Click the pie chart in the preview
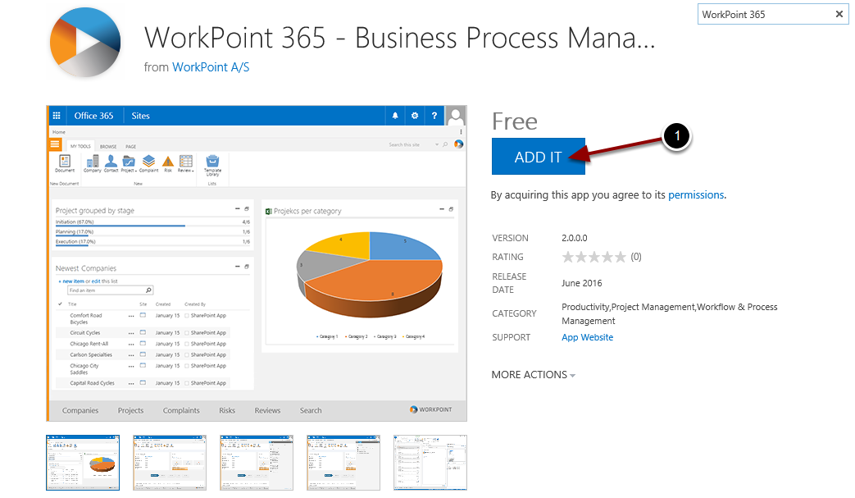The width and height of the screenshot is (855, 498). 370,275
